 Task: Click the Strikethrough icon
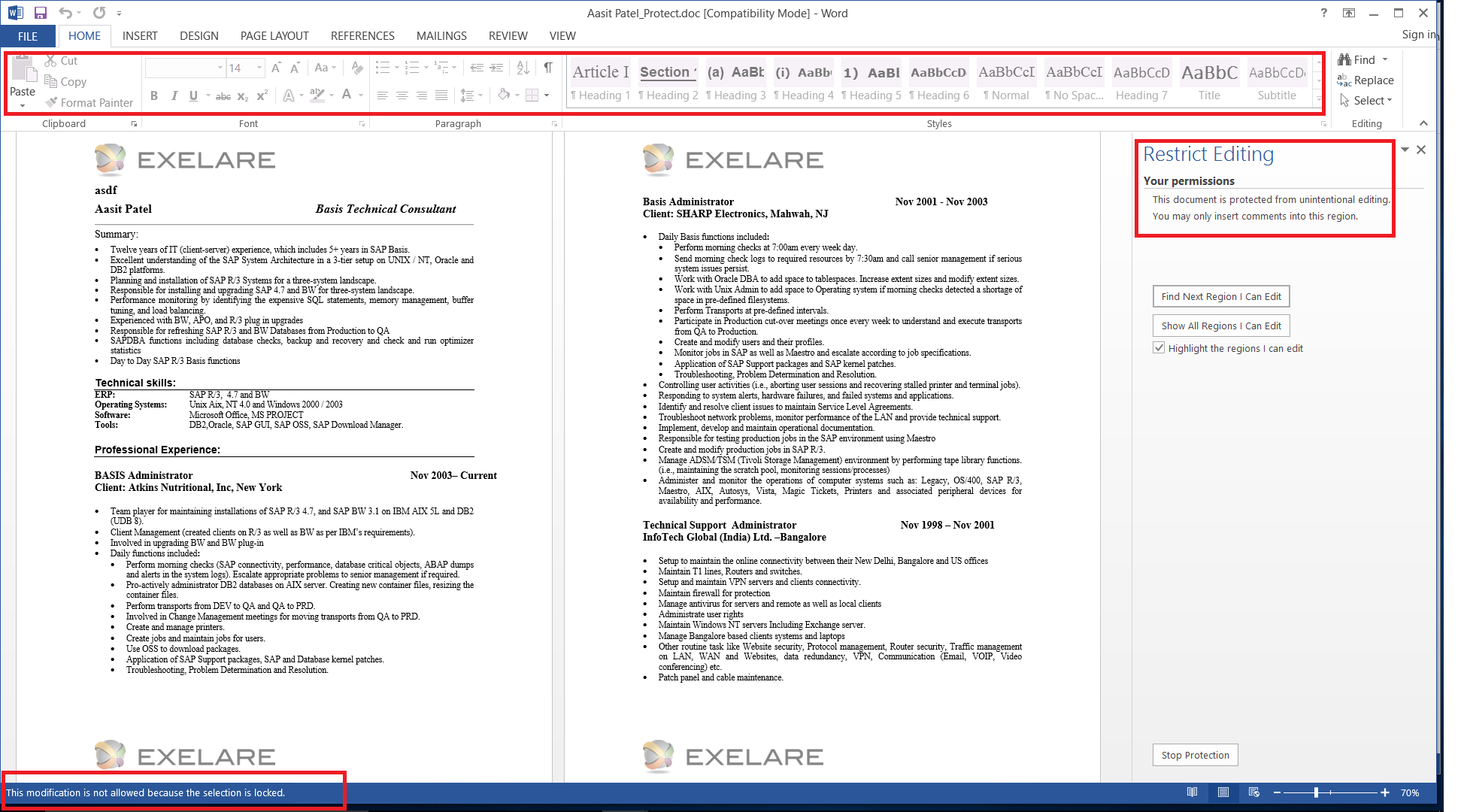coord(223,95)
